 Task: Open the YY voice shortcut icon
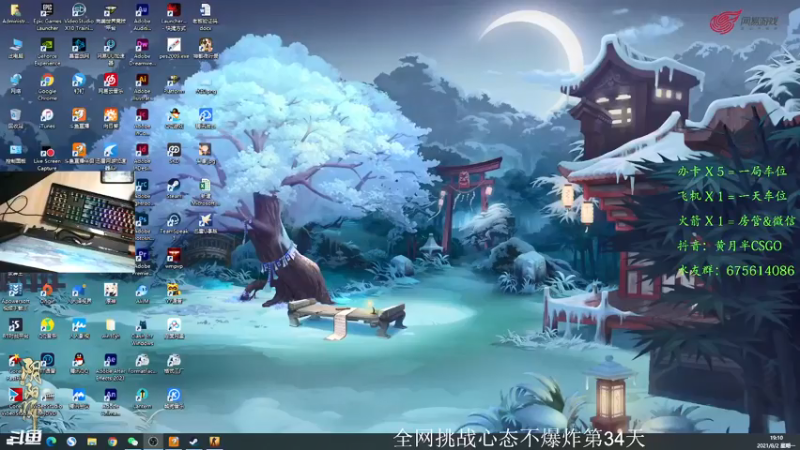click(x=173, y=293)
